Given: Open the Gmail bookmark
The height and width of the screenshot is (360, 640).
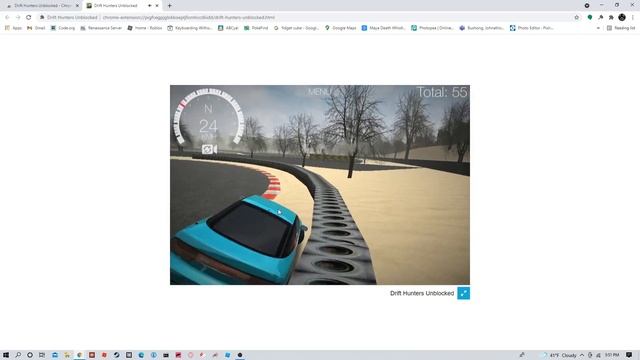Looking at the screenshot, I should [x=36, y=28].
